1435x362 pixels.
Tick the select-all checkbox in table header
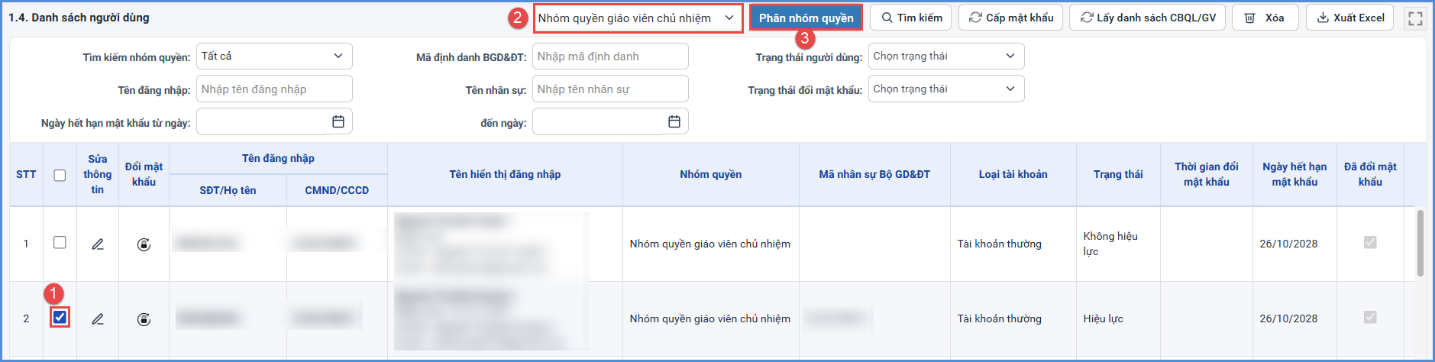[60, 175]
